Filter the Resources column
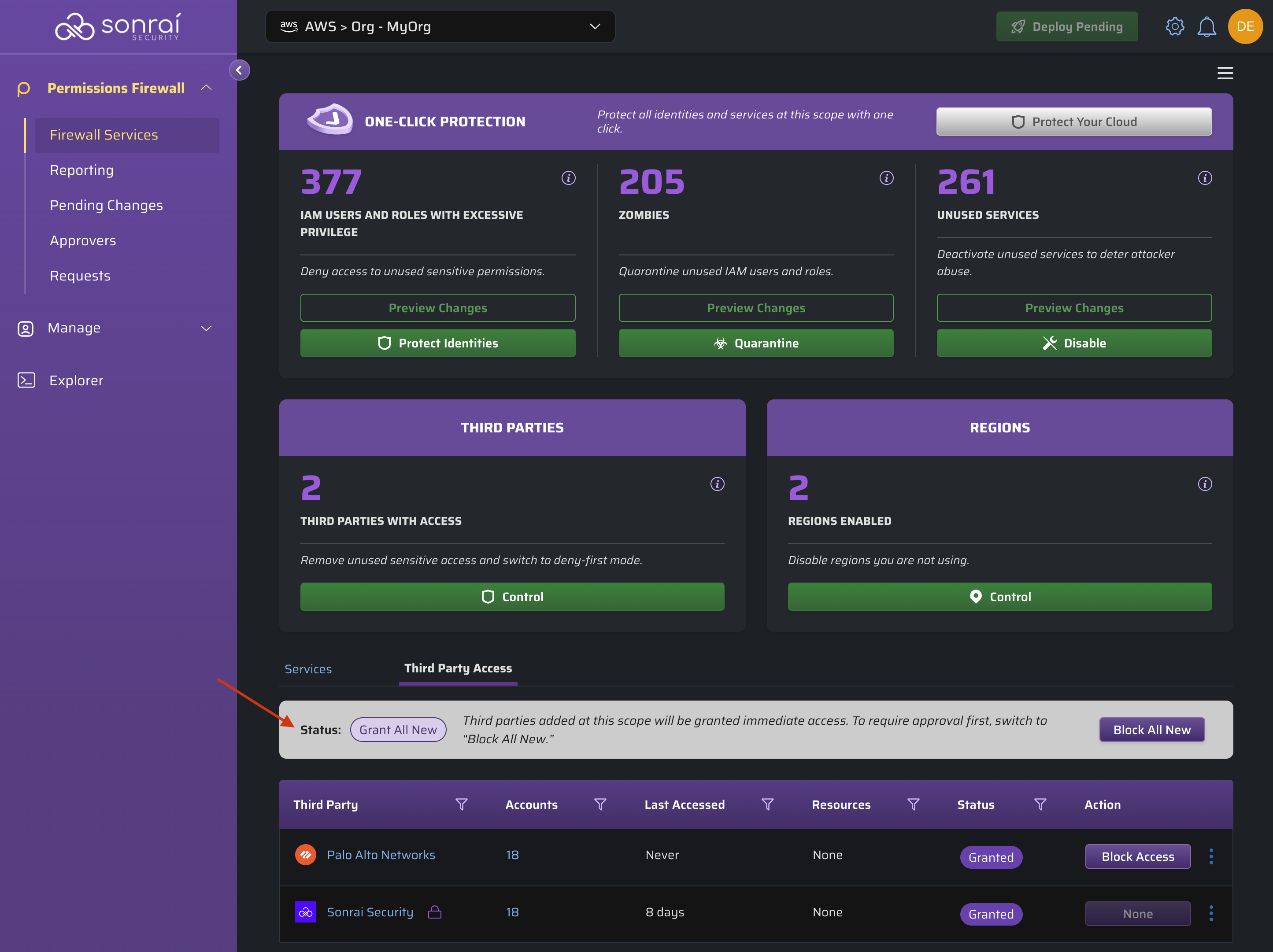Screen dimensions: 1273x952 (x=913, y=804)
